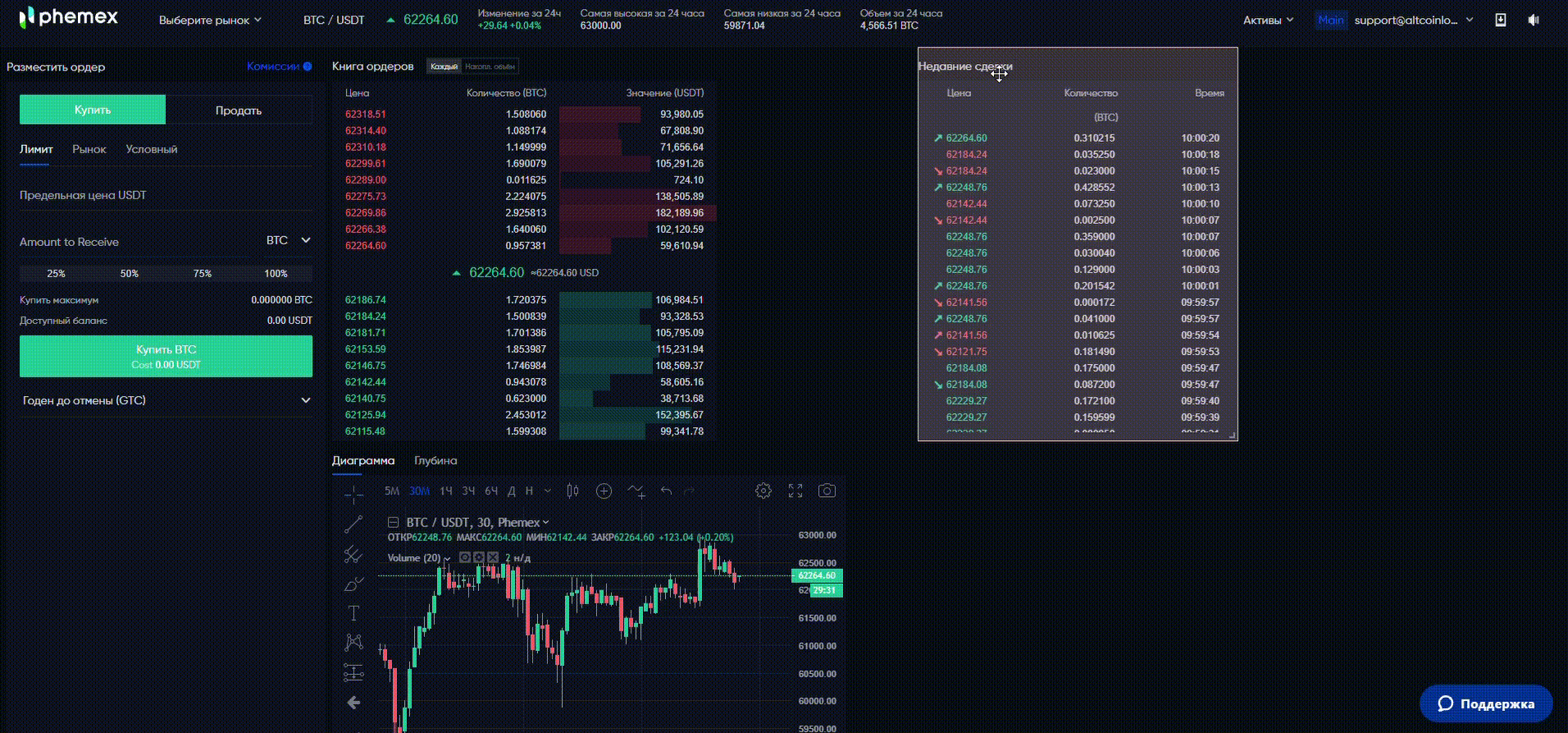Click the Предельная цена USDT price field

[166, 195]
